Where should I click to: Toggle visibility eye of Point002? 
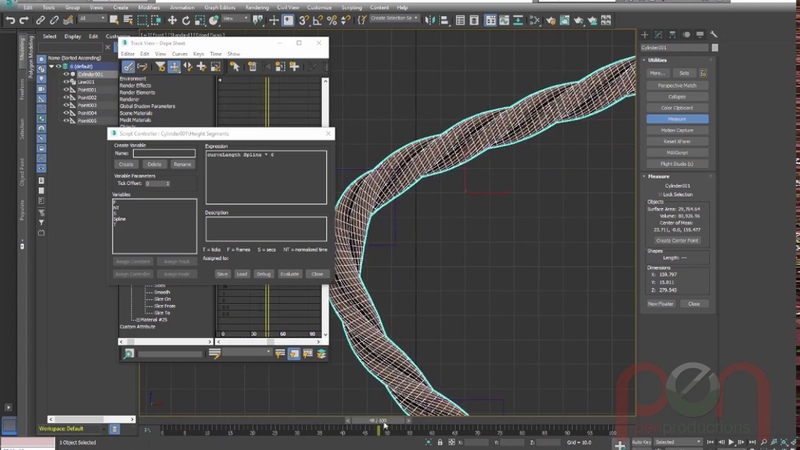tap(66, 97)
